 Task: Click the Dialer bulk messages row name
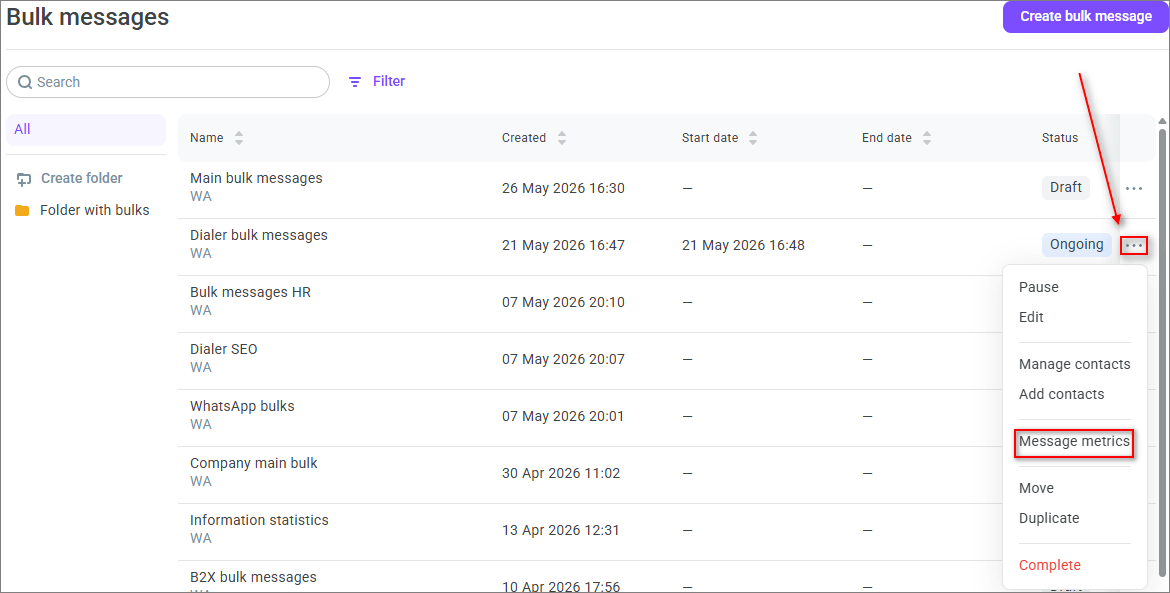[258, 235]
